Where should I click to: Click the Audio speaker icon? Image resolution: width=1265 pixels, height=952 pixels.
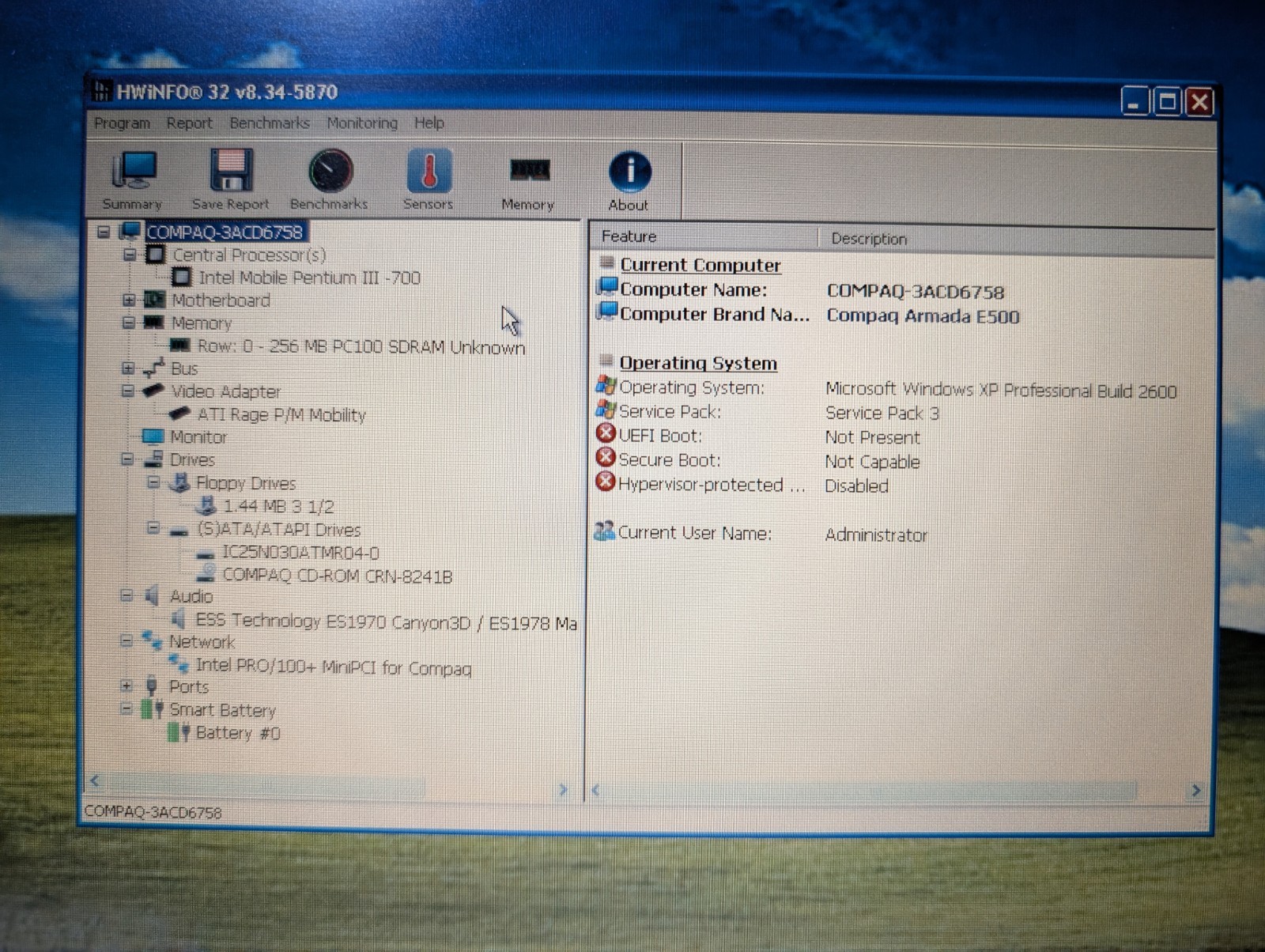tap(152, 595)
